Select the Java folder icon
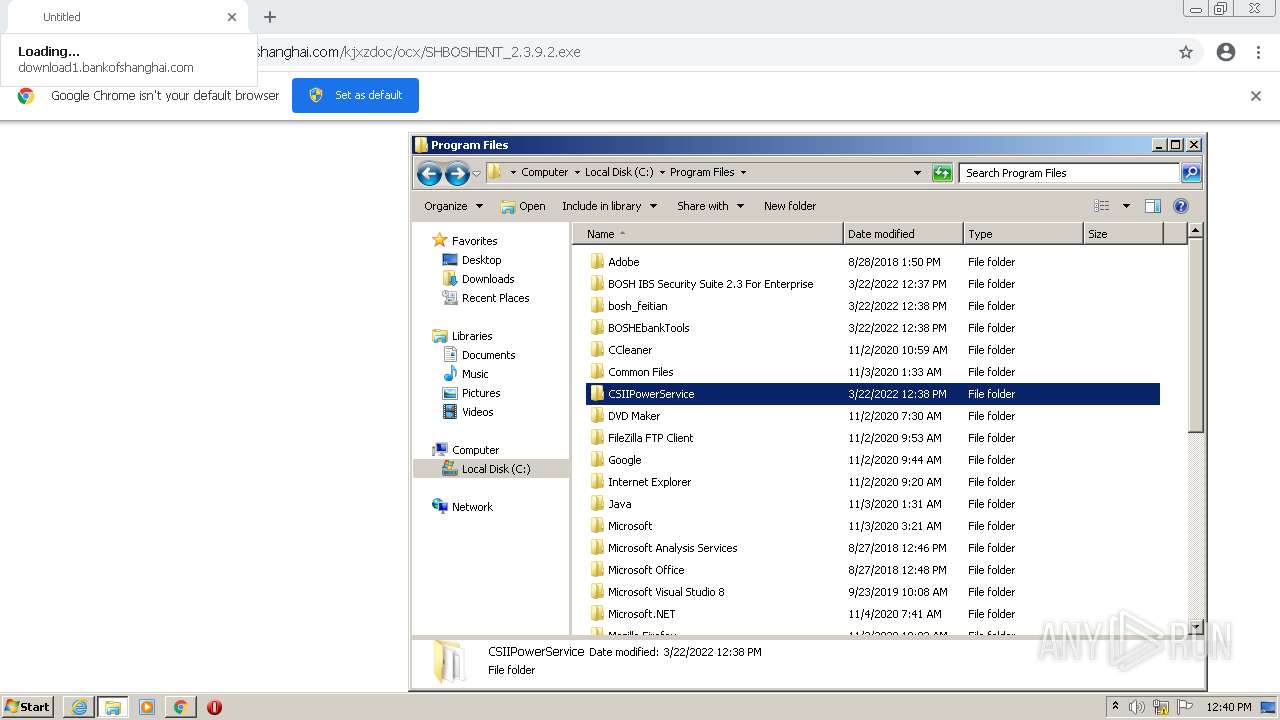This screenshot has width=1280, height=720. [597, 504]
